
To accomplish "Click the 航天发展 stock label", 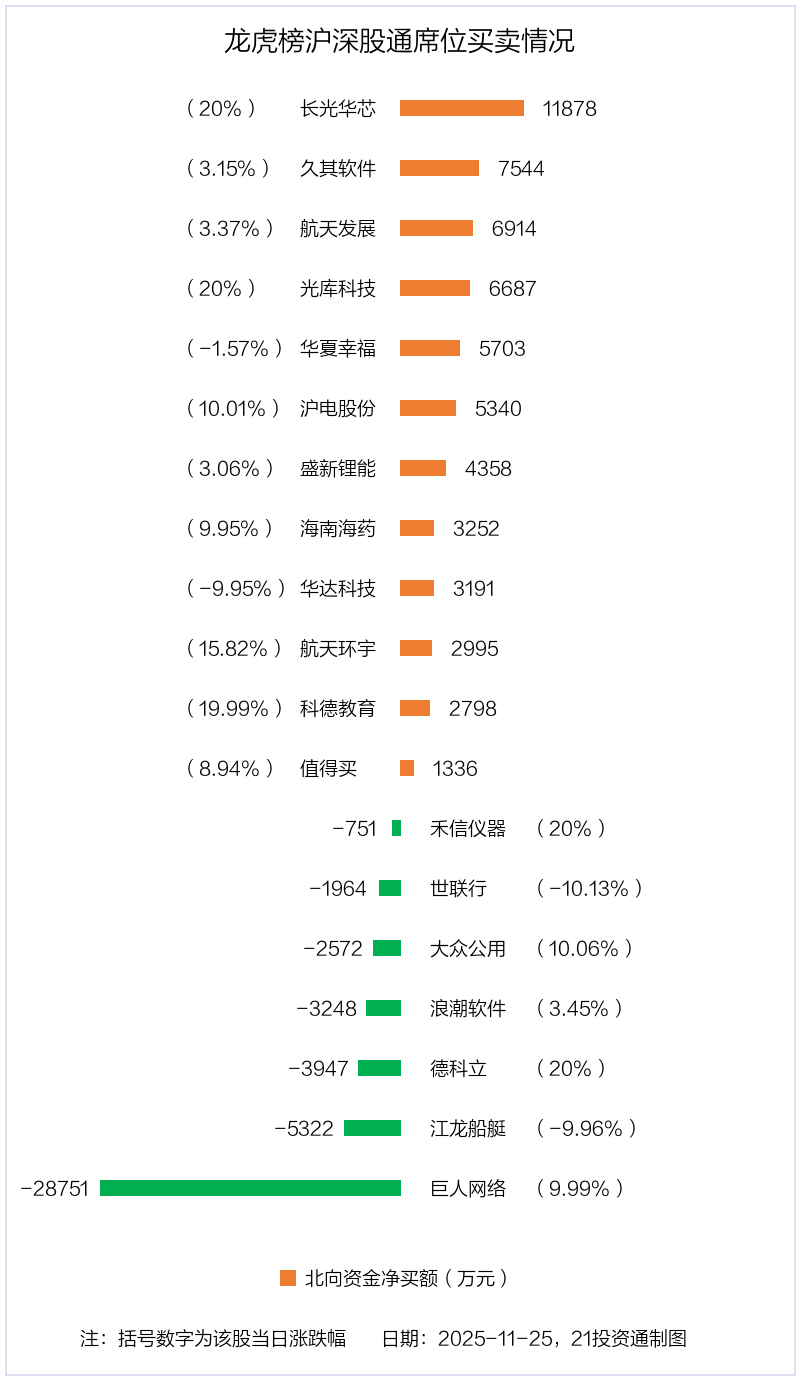I will coord(338,228).
